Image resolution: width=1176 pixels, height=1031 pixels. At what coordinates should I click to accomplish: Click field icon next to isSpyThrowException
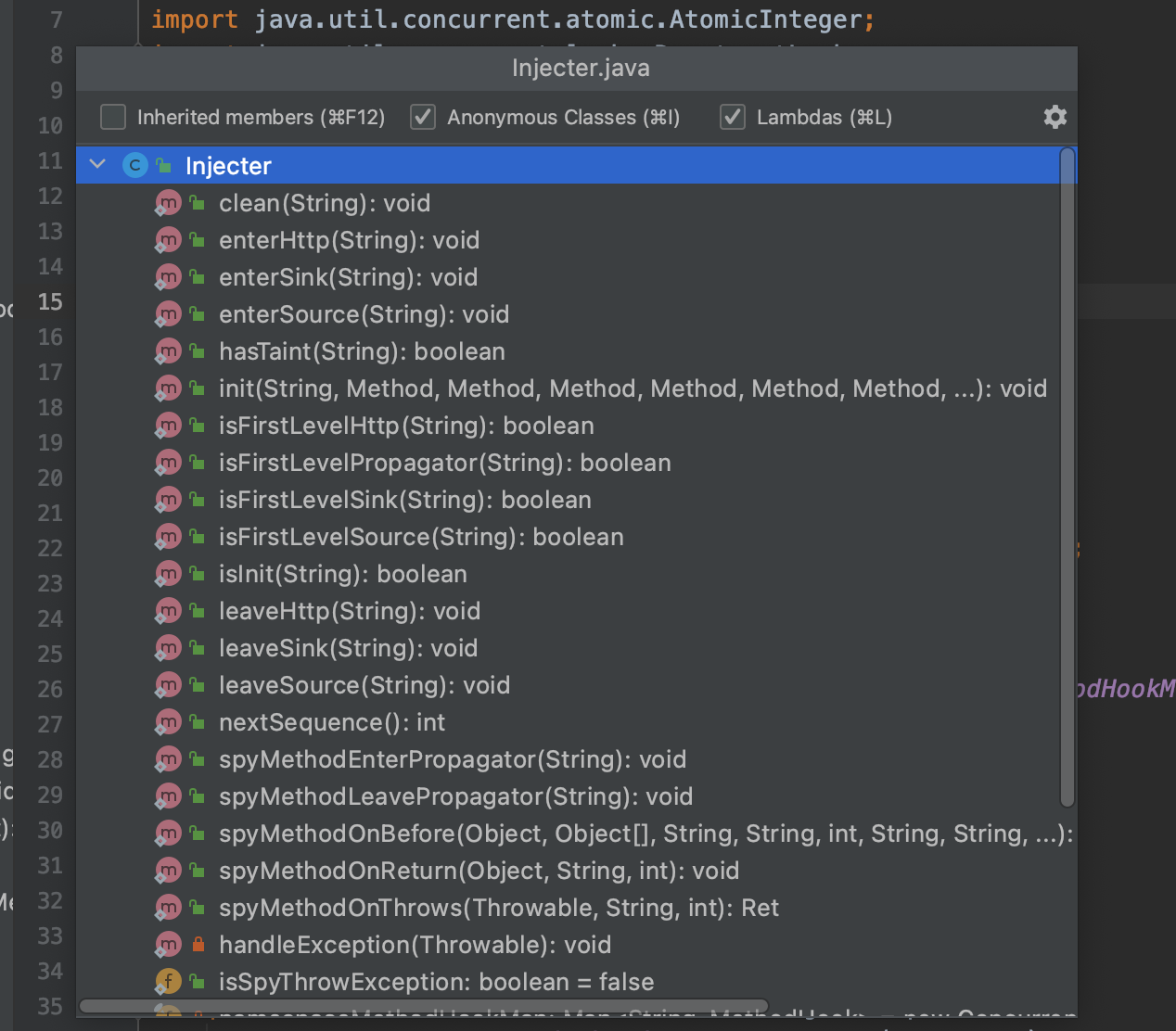coord(168,982)
